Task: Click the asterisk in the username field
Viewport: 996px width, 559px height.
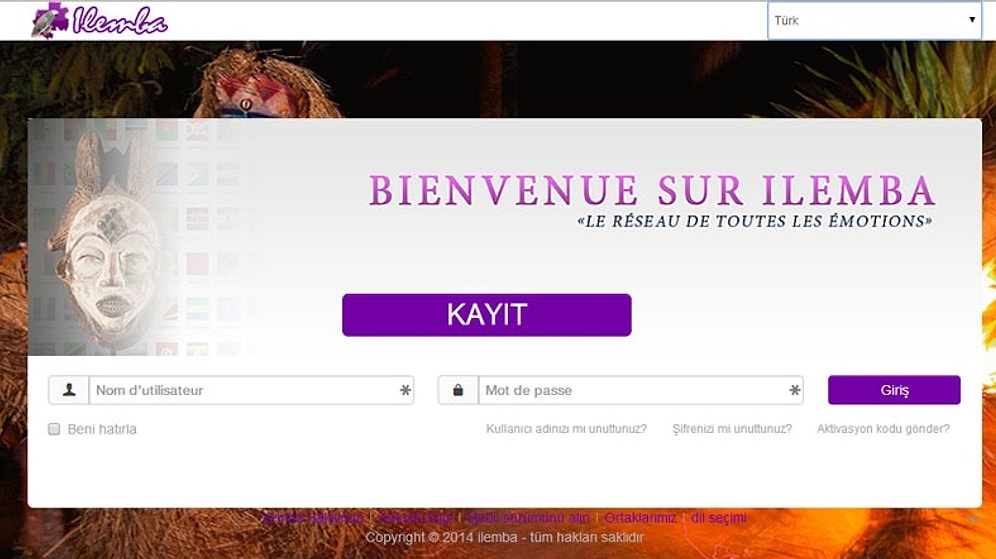Action: 405,391
